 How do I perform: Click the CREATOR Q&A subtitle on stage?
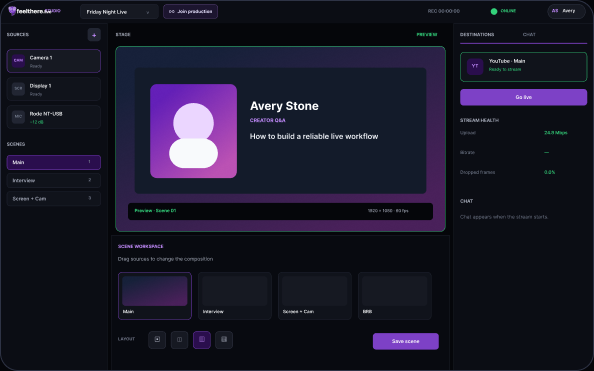[267, 120]
